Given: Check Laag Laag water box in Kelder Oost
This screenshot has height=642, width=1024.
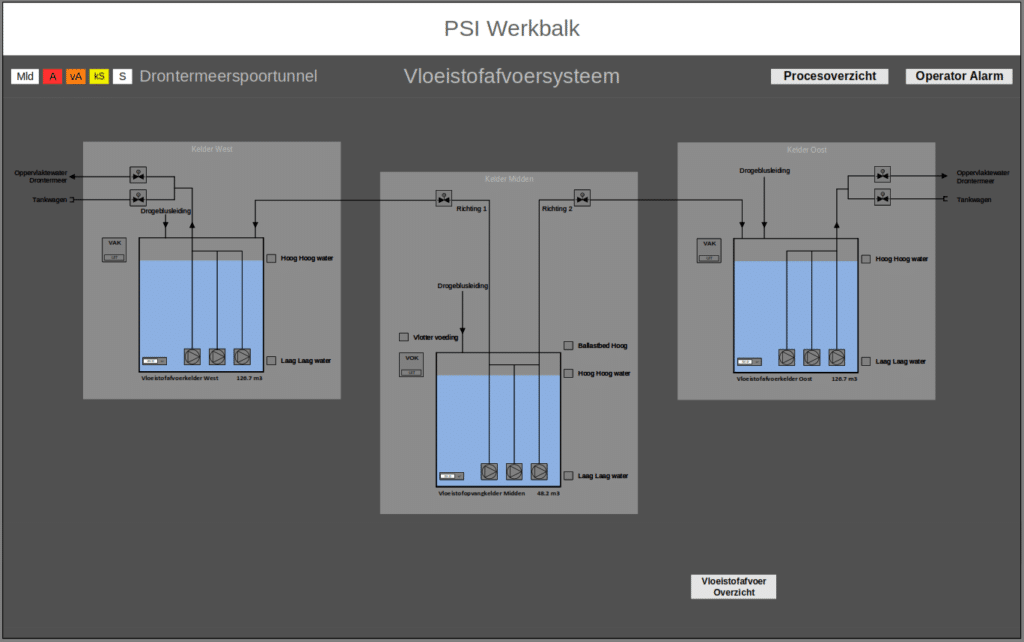Looking at the screenshot, I should 866,361.
